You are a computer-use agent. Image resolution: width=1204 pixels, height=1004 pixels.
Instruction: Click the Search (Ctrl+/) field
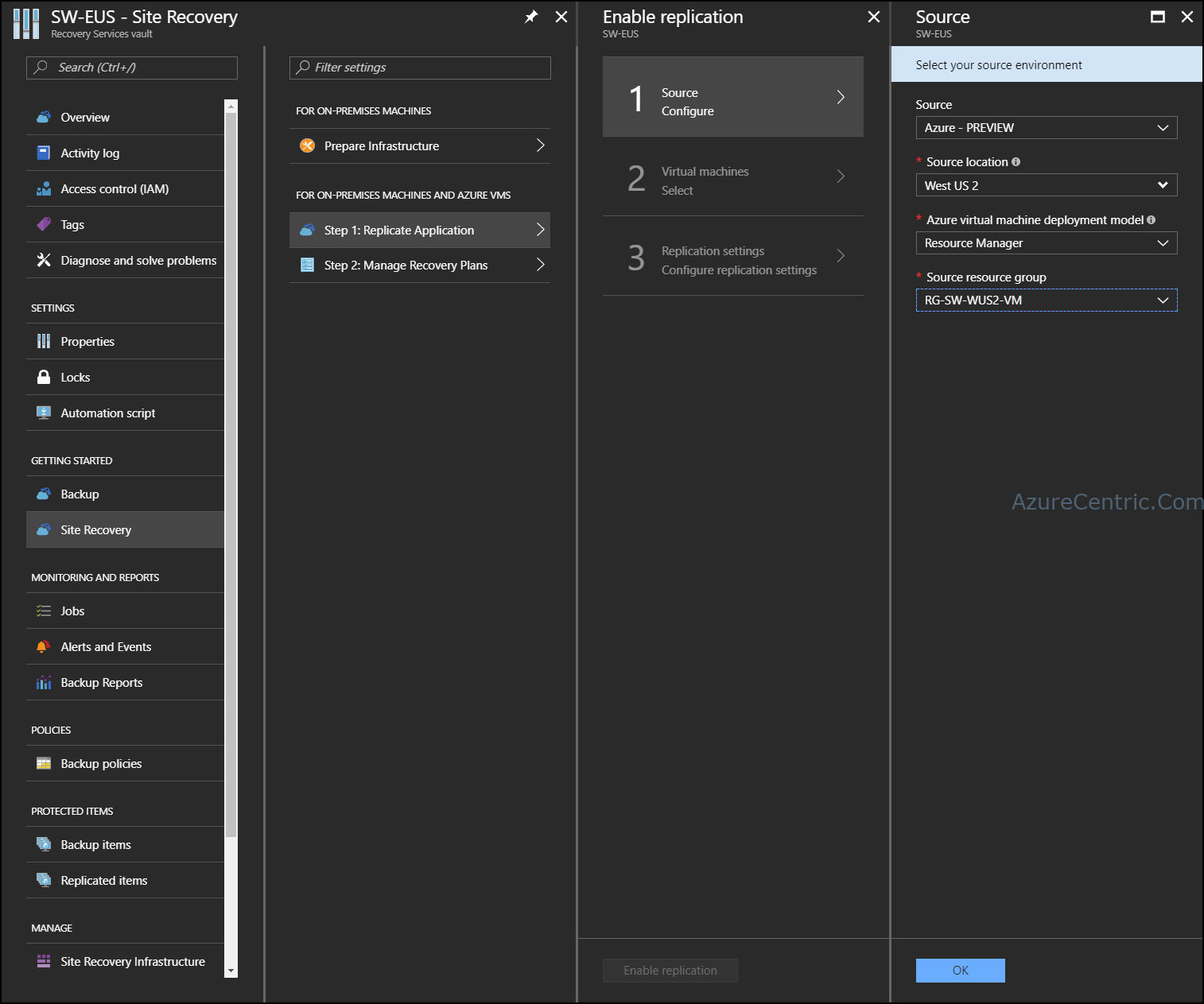(x=132, y=68)
